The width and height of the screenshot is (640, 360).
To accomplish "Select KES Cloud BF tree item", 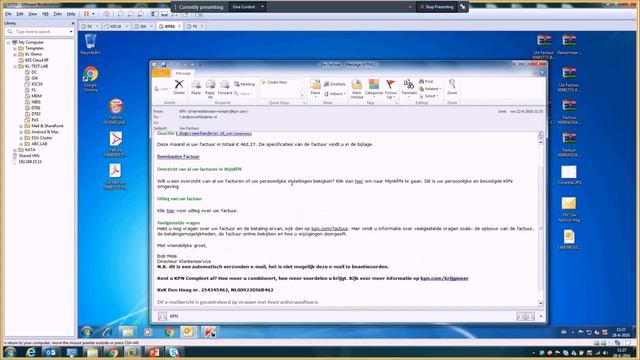I will [x=36, y=60].
